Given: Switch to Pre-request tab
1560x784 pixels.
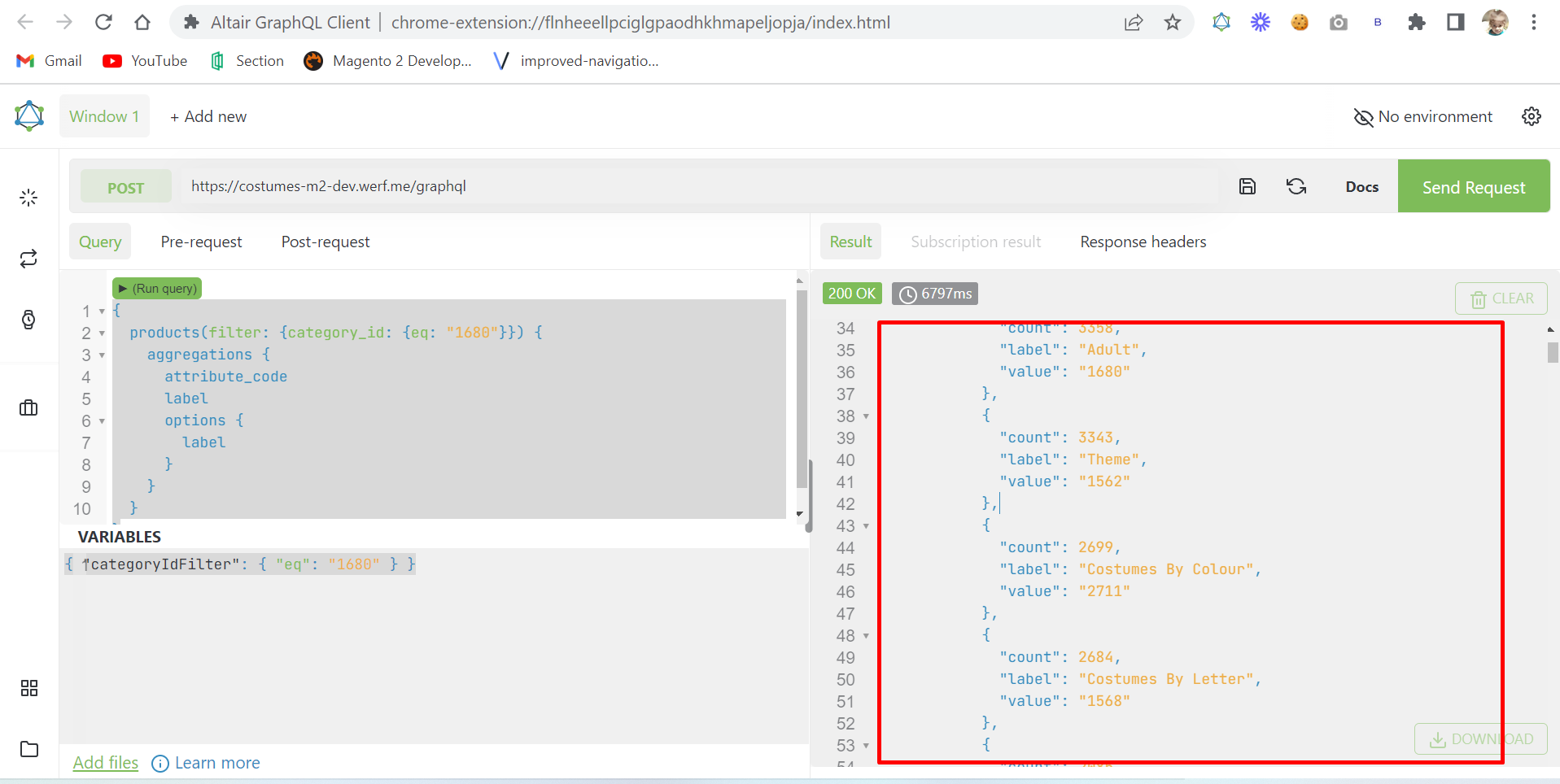Looking at the screenshot, I should pos(201,242).
